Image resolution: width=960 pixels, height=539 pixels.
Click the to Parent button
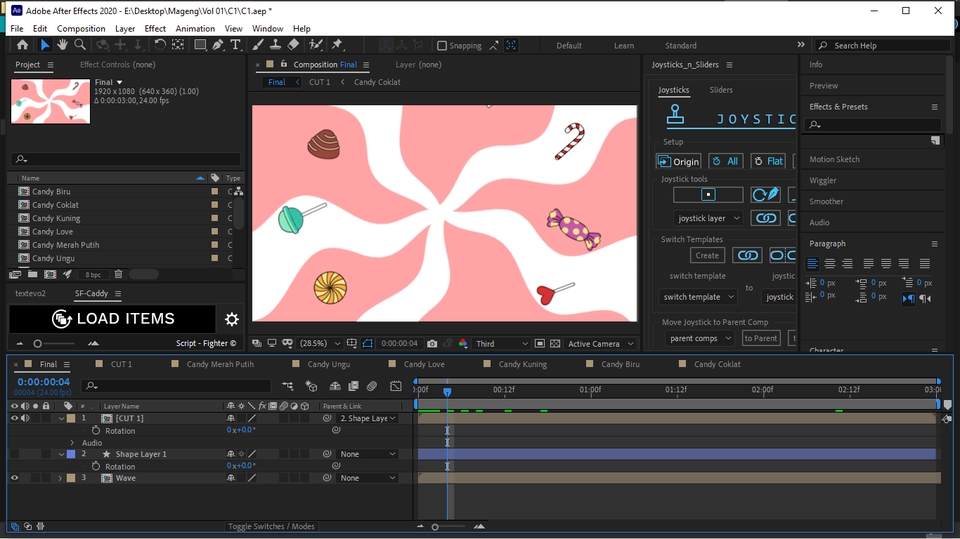760,338
